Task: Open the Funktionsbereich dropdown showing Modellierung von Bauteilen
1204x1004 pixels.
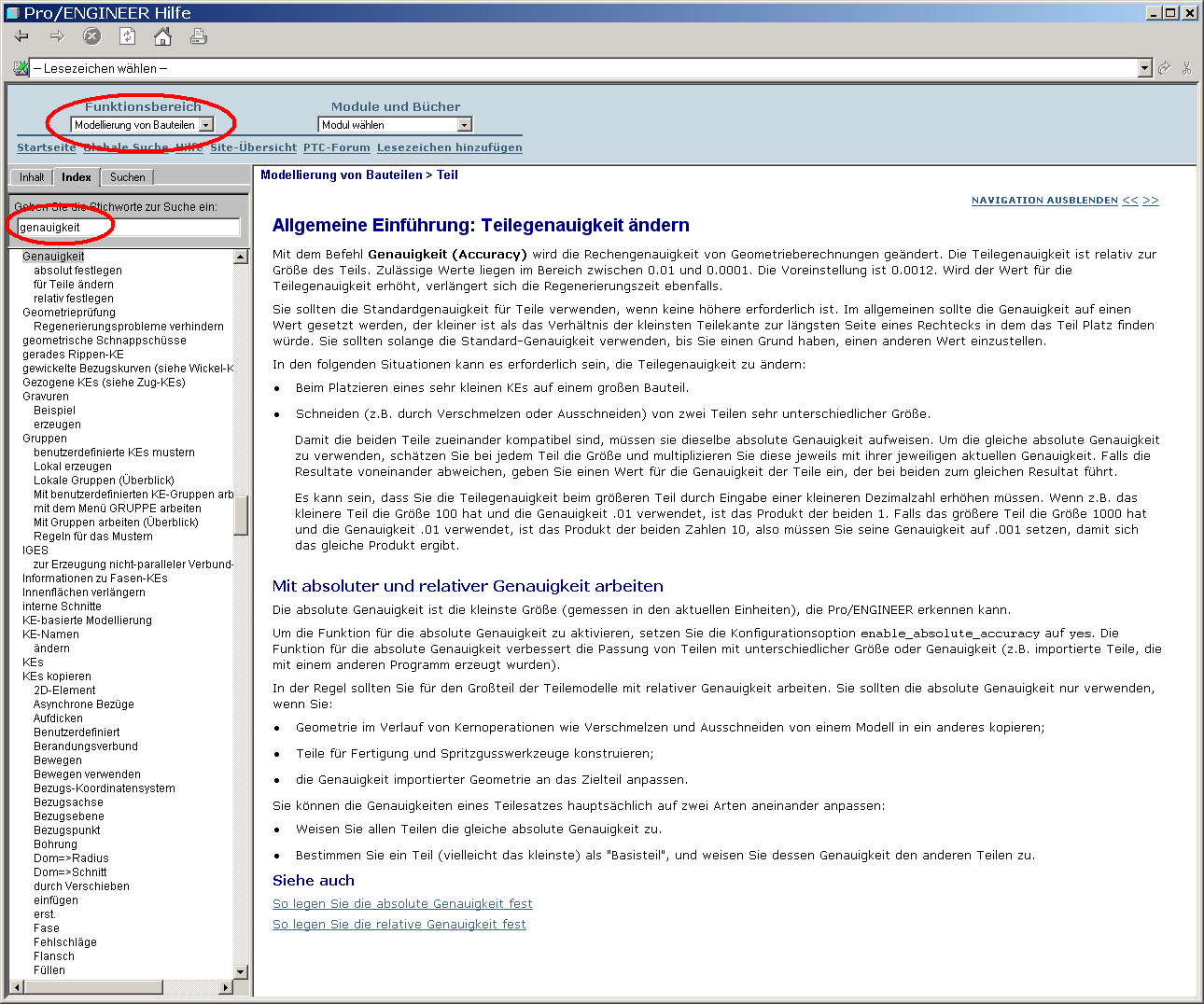Action: coord(143,125)
